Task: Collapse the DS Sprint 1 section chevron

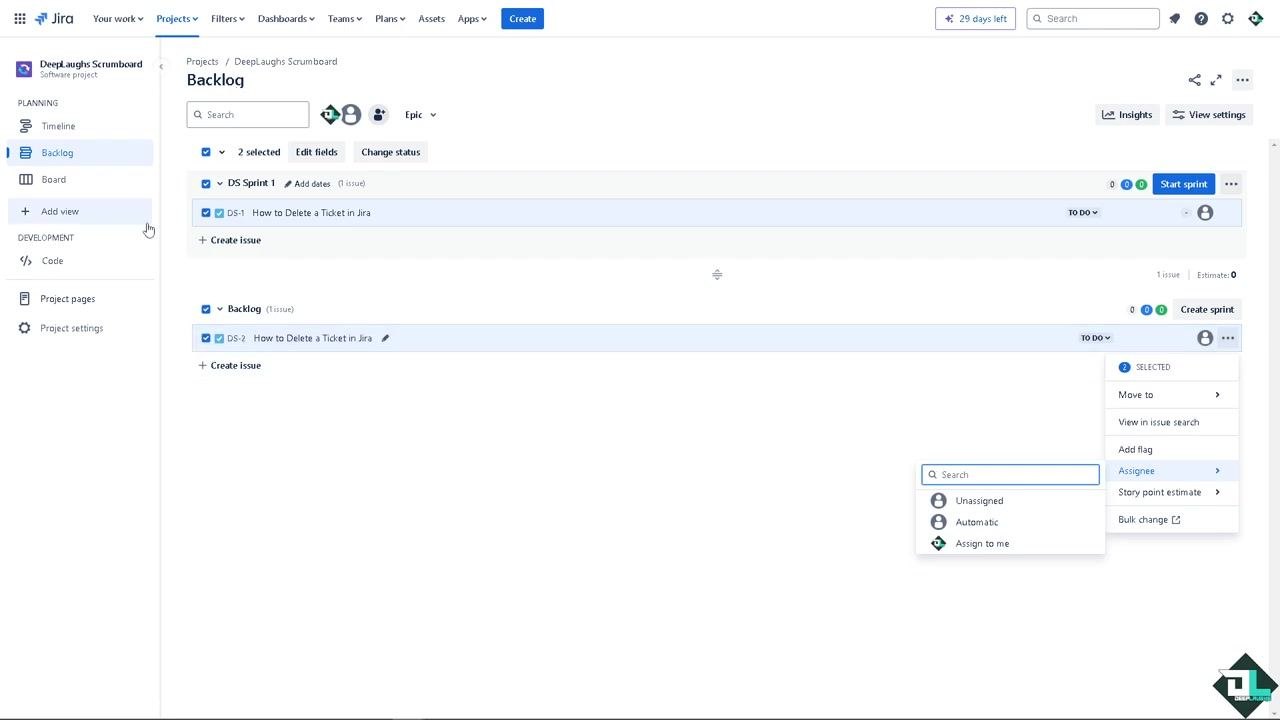Action: pos(220,184)
